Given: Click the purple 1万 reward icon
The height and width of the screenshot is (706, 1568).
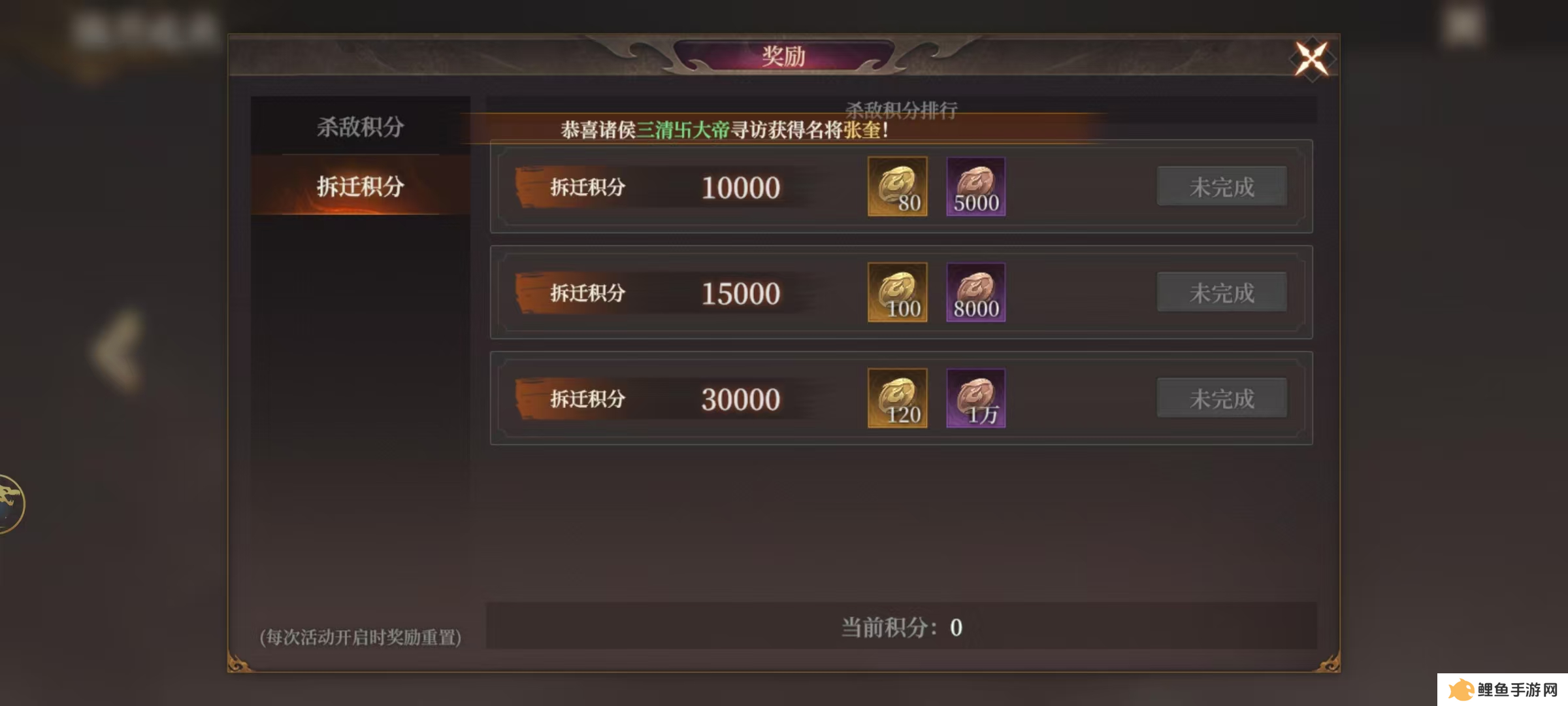Looking at the screenshot, I should (976, 398).
